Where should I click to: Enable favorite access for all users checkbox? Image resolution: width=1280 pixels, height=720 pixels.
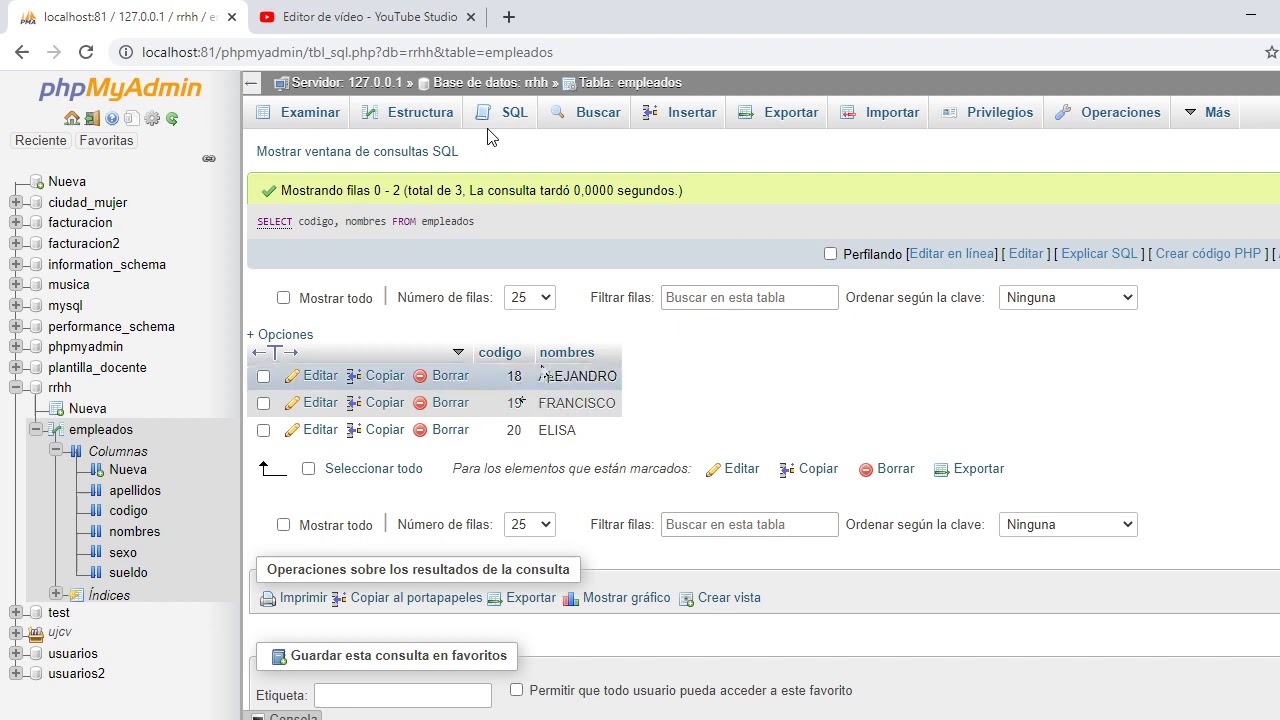coord(516,690)
